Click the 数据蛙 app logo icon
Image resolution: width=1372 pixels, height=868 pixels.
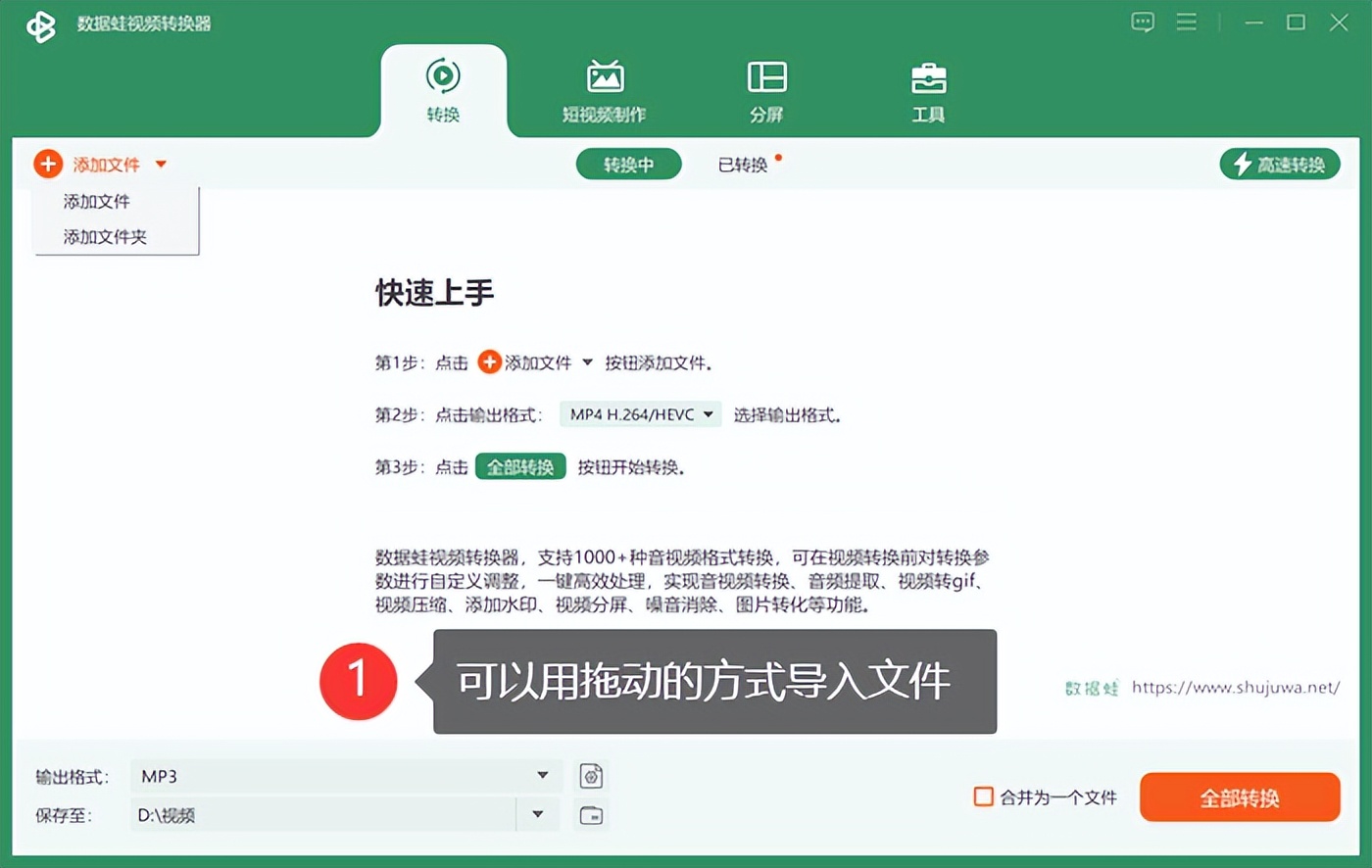(x=40, y=25)
